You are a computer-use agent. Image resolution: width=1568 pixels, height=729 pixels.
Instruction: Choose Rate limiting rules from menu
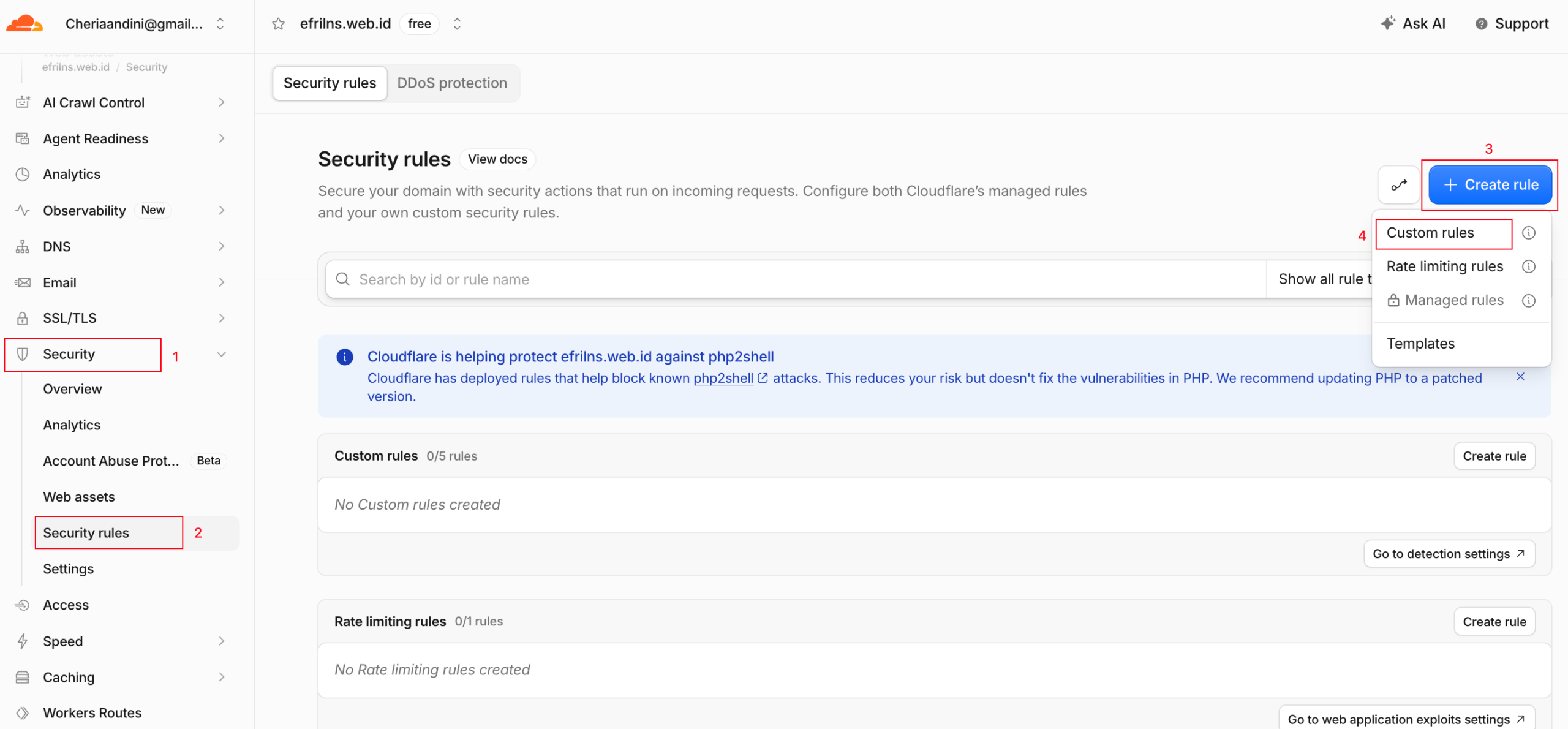click(1444, 266)
